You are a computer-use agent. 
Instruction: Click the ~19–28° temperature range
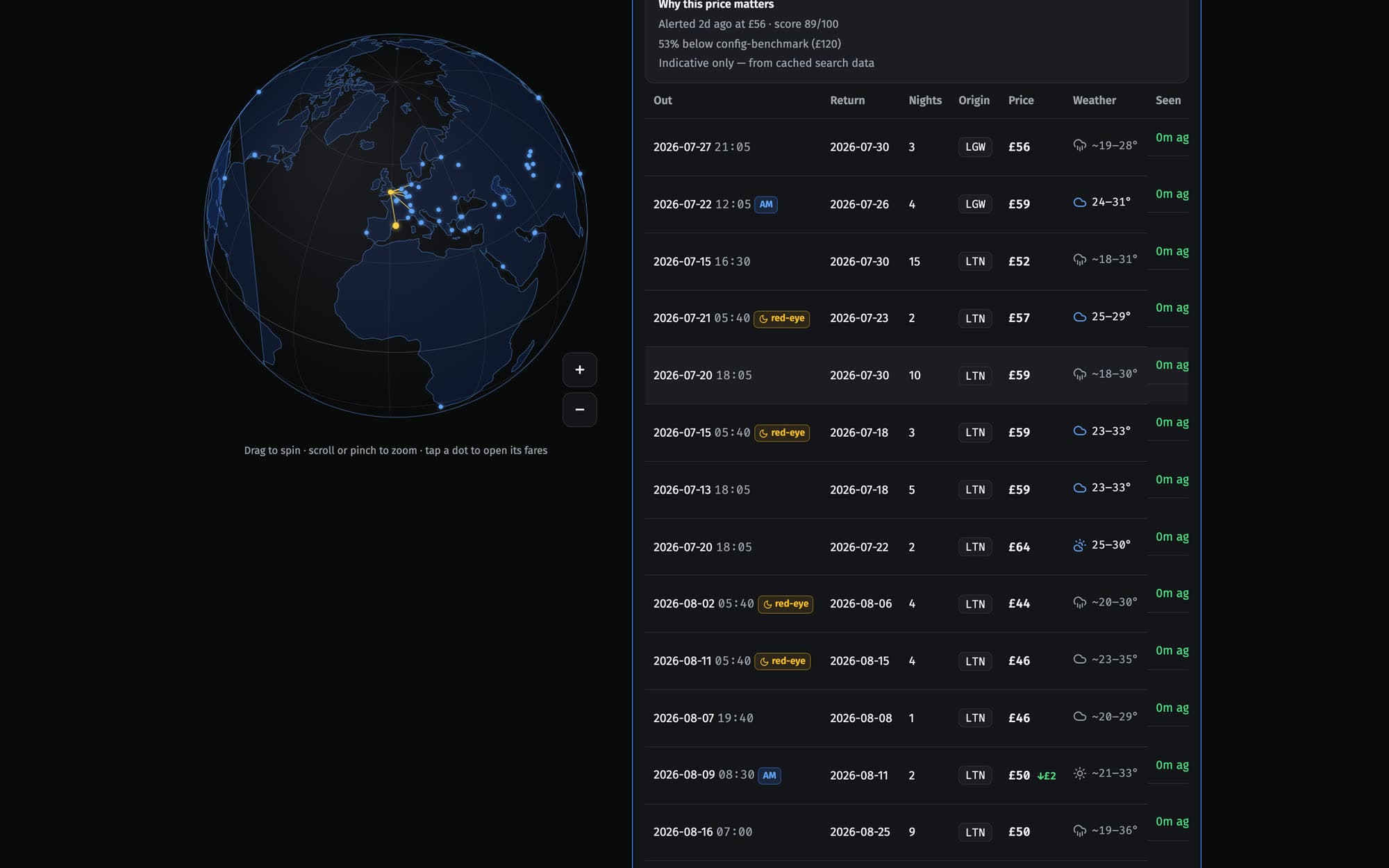point(1114,146)
